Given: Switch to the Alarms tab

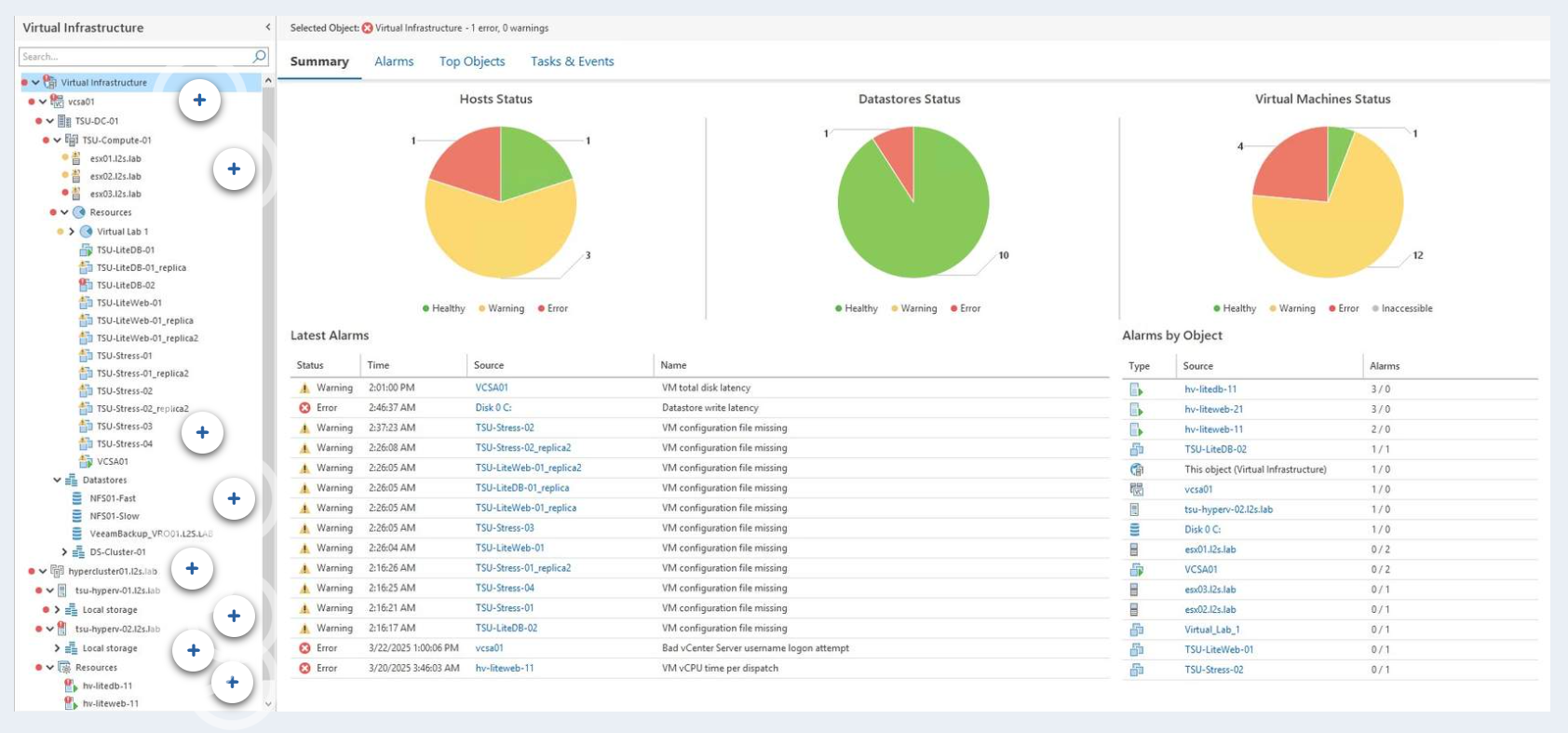Looking at the screenshot, I should (x=394, y=61).
